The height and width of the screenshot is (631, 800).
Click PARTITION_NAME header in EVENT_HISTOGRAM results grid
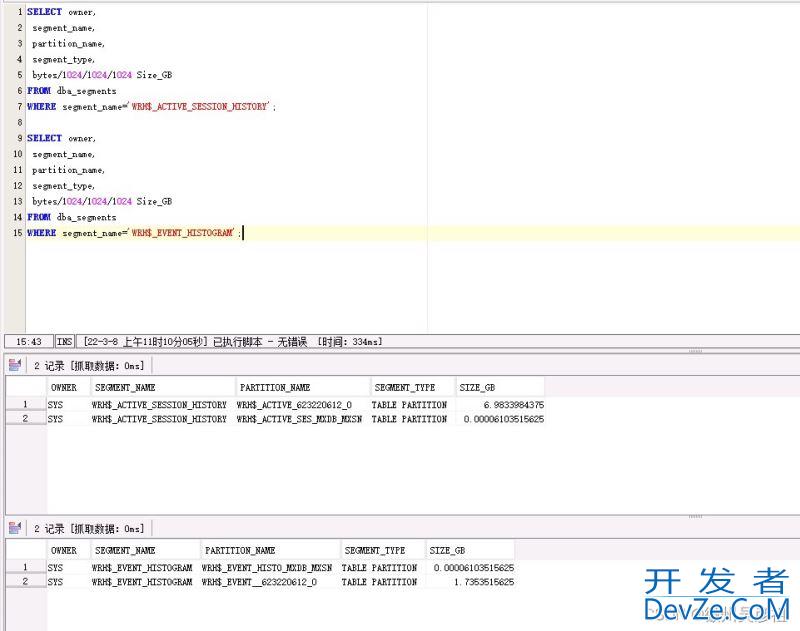270,550
